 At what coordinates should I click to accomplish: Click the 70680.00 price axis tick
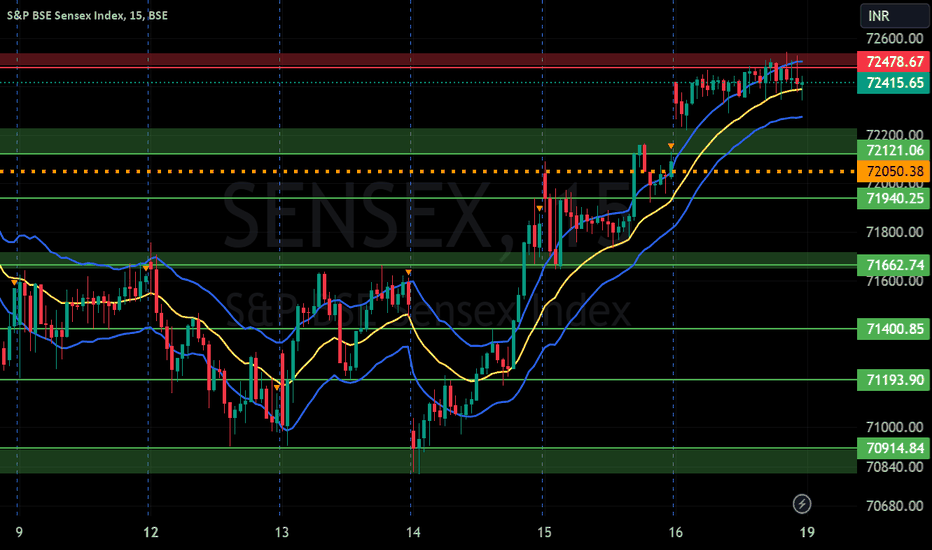coord(895,506)
